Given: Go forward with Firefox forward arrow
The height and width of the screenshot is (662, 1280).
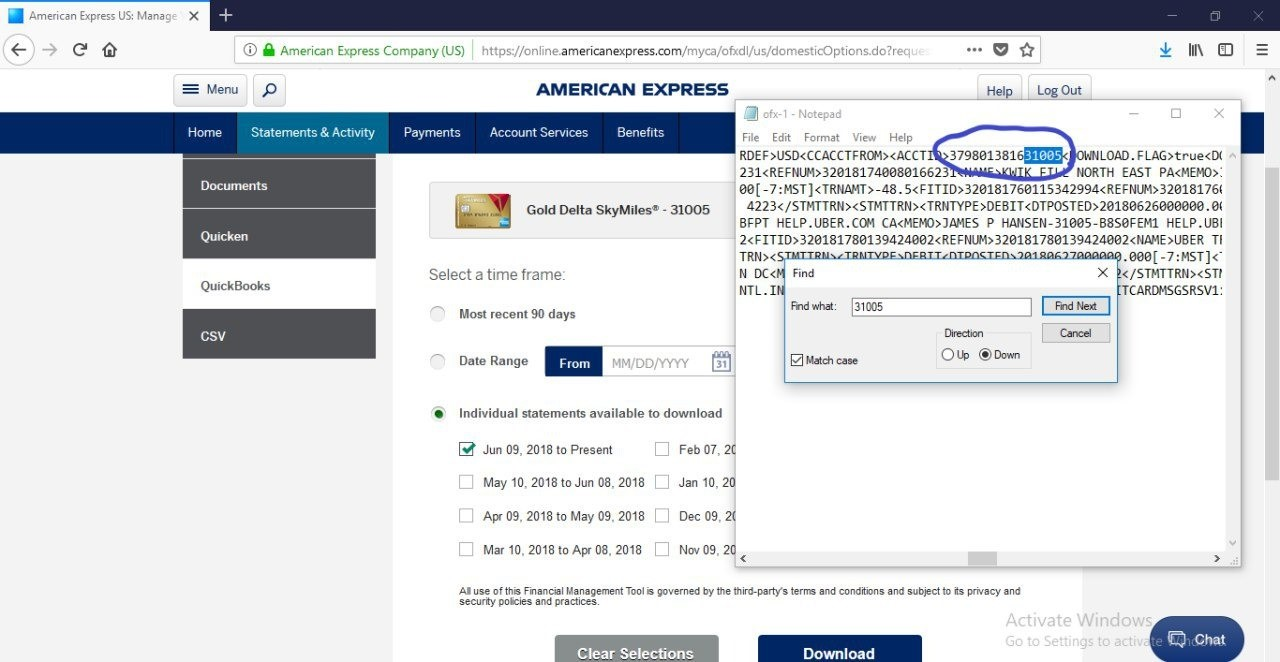Looking at the screenshot, I should click(x=49, y=50).
